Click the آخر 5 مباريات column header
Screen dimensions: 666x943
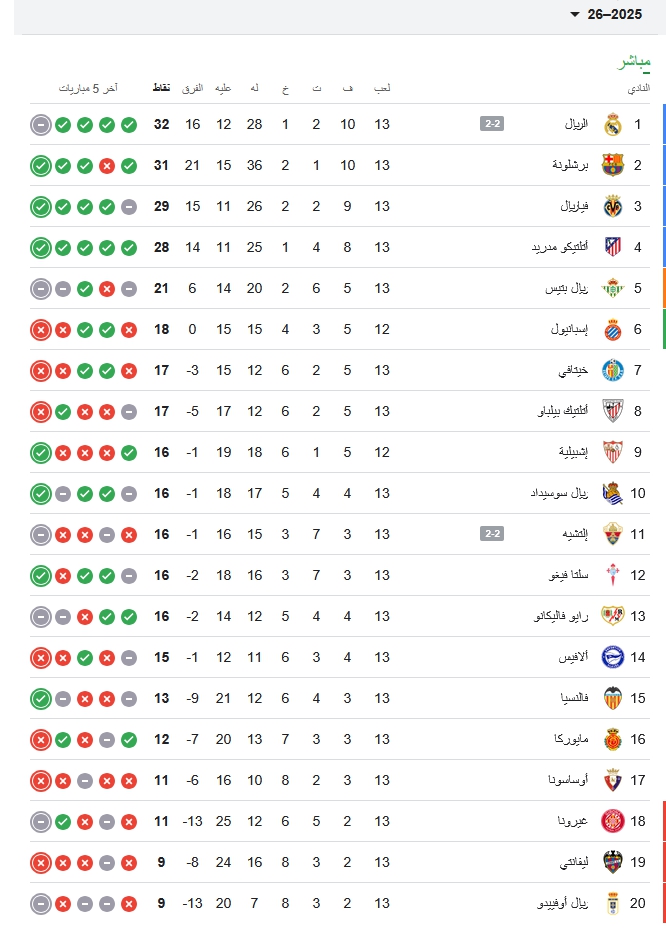pyautogui.click(x=88, y=88)
